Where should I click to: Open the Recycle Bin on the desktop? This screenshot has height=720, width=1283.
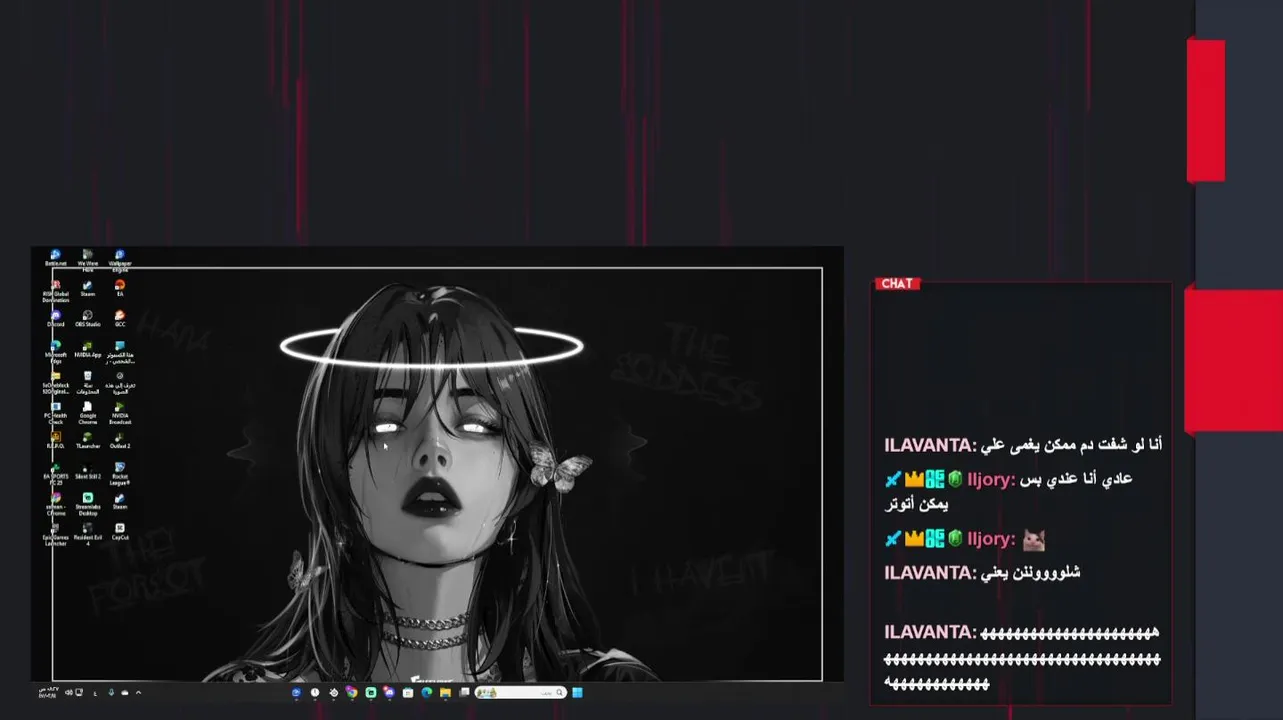tap(87, 381)
